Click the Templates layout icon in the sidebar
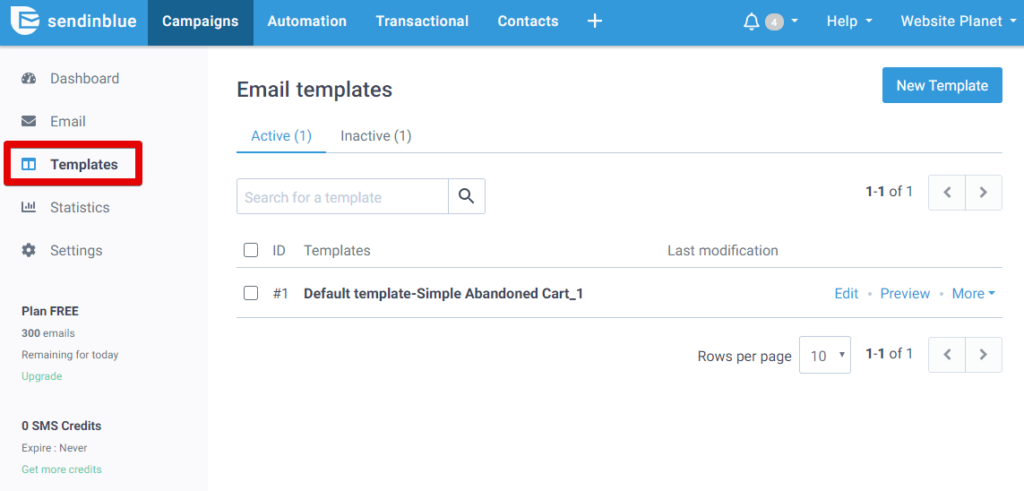 29,165
